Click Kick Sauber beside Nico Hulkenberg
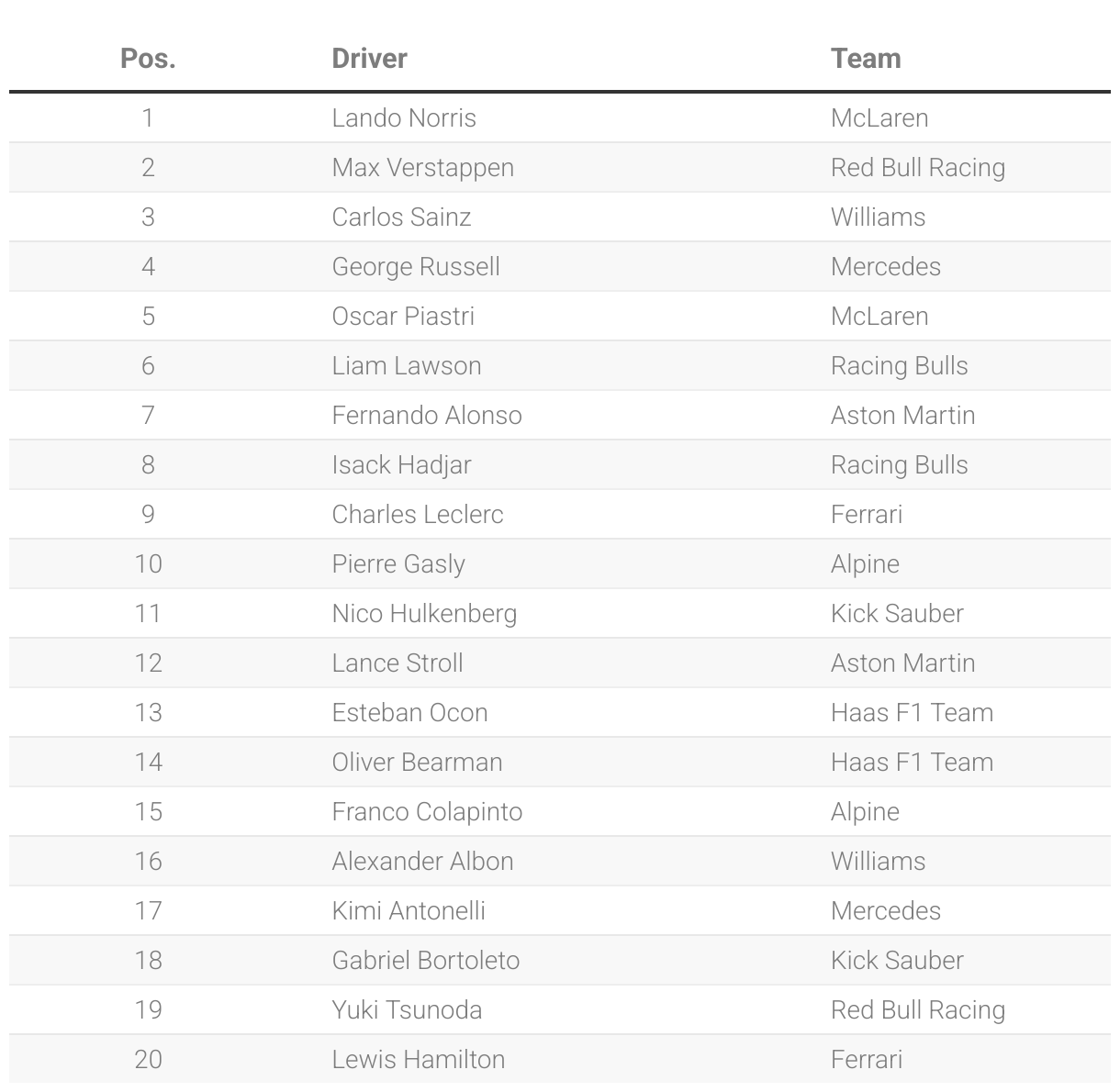Image resolution: width=1120 pixels, height=1092 pixels. pyautogui.click(x=897, y=614)
